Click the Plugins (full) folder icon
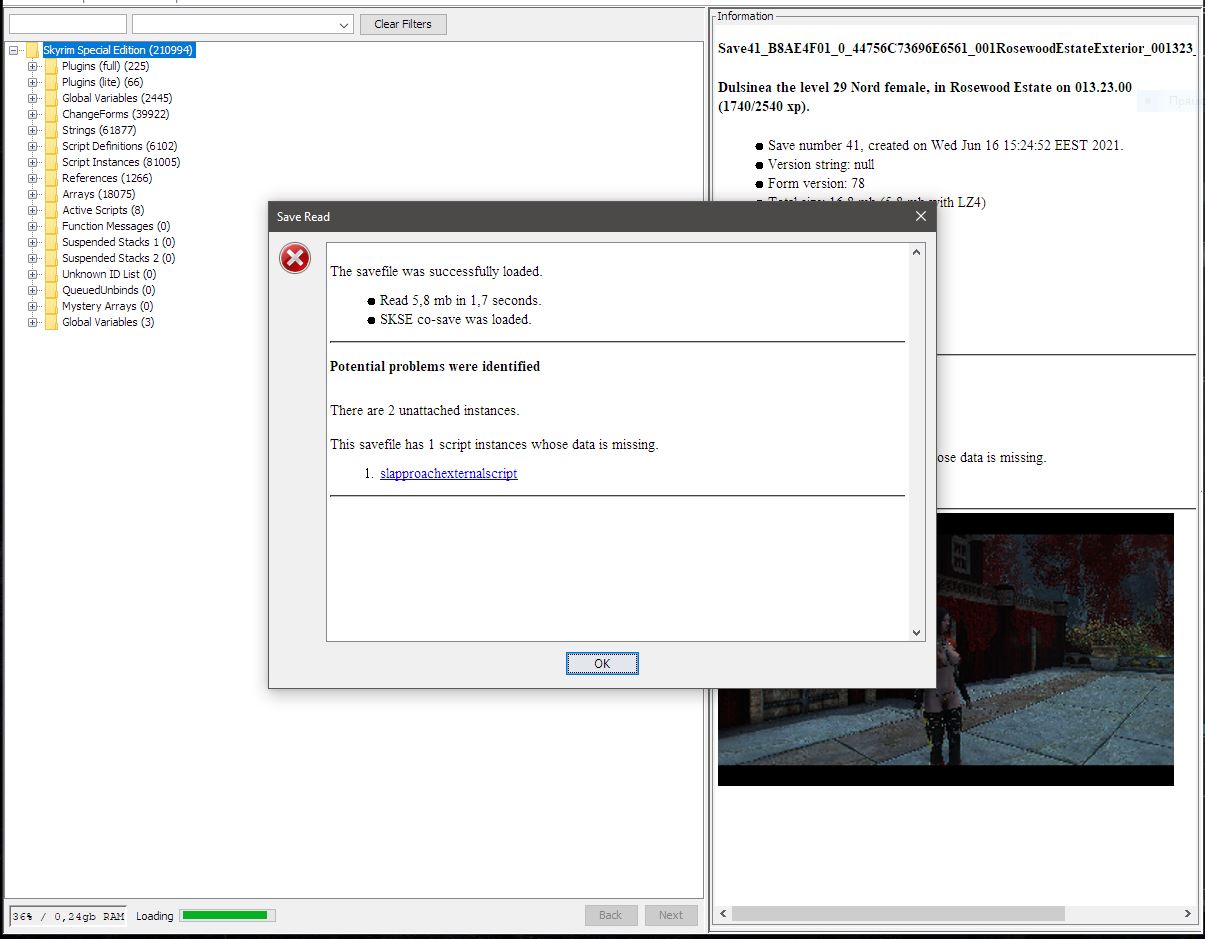Screen dimensions: 1205x939 point(51,66)
